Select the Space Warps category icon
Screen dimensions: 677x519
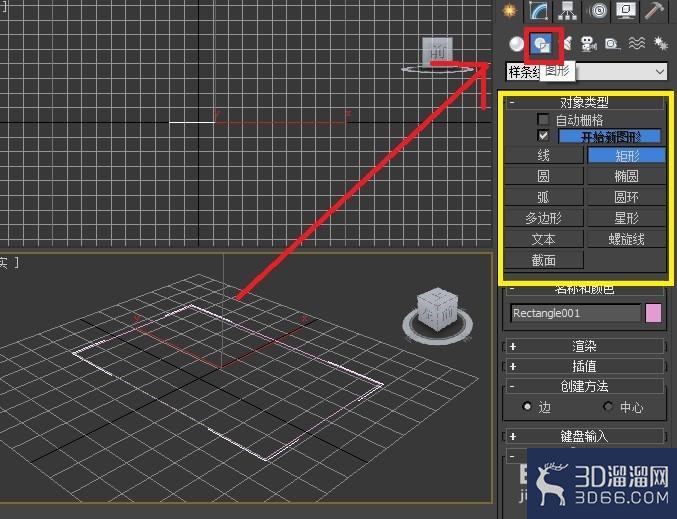click(x=637, y=44)
